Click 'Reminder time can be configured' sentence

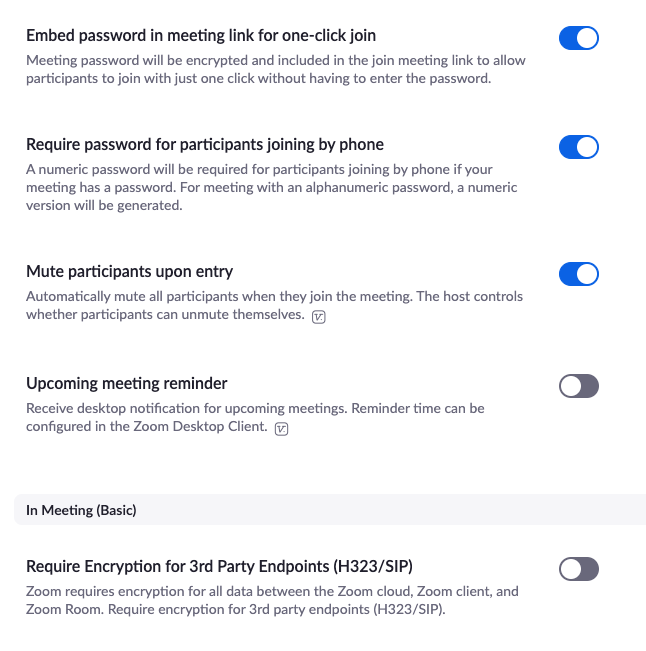255,418
